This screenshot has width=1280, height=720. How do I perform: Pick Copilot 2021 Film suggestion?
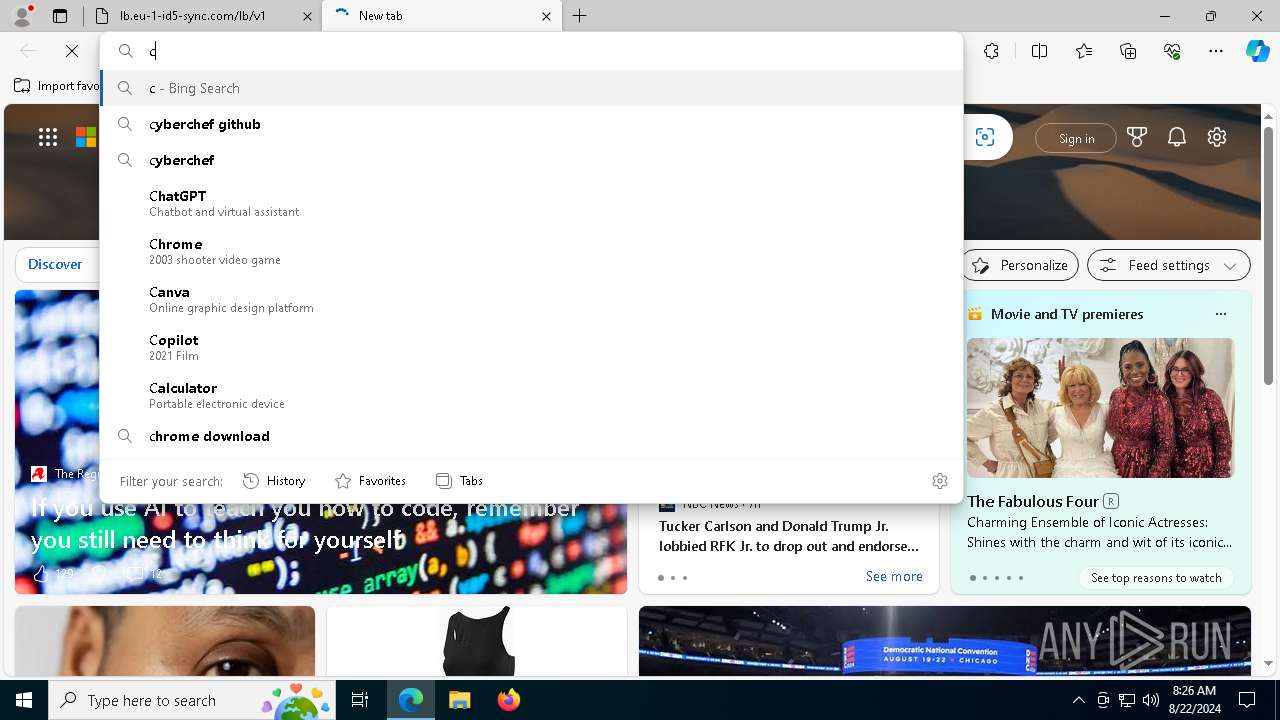[x=532, y=347]
